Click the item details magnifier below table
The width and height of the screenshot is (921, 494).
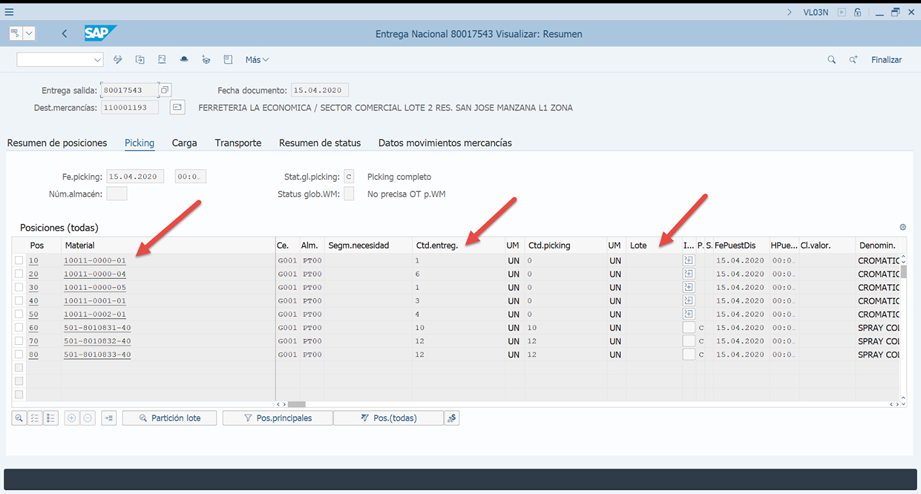[x=19, y=418]
